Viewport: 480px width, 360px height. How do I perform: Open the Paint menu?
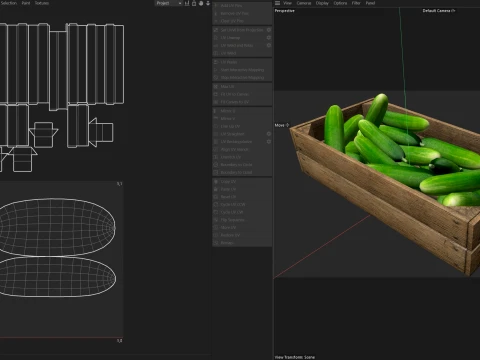point(26,3)
